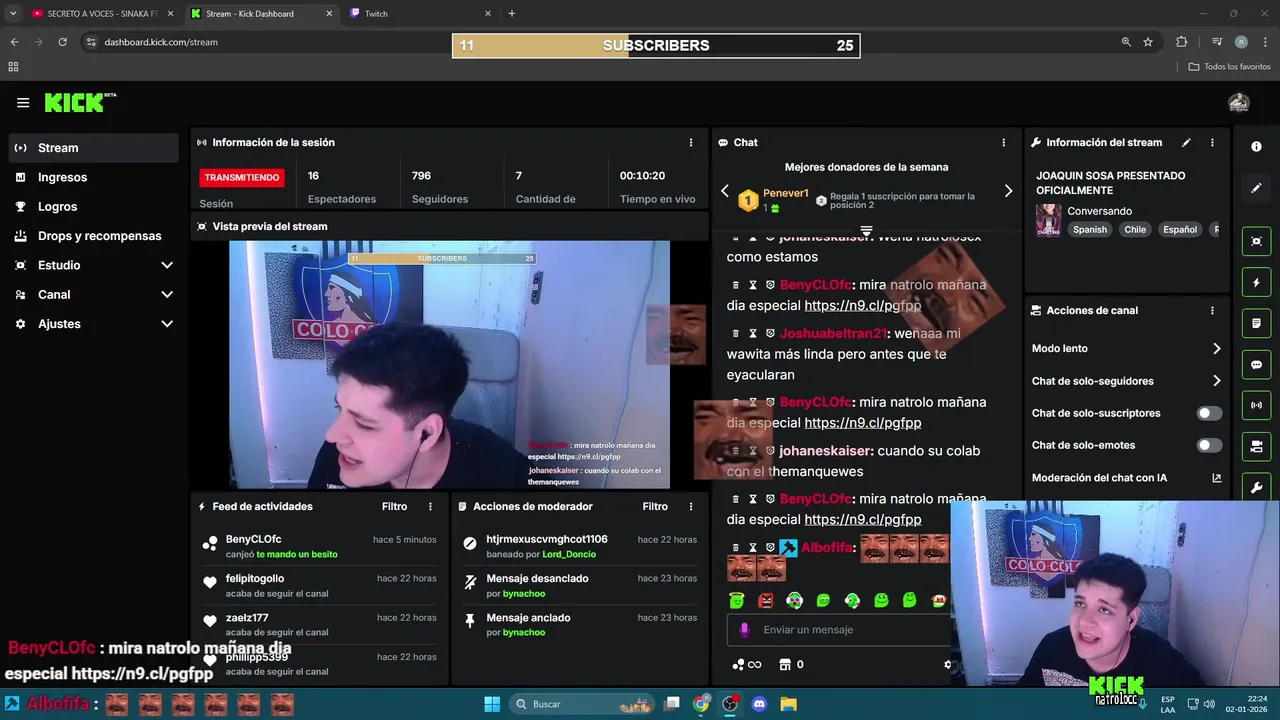Toggle Chat de solo-emotes switch
Screen dimensions: 1280x720
click(1209, 445)
